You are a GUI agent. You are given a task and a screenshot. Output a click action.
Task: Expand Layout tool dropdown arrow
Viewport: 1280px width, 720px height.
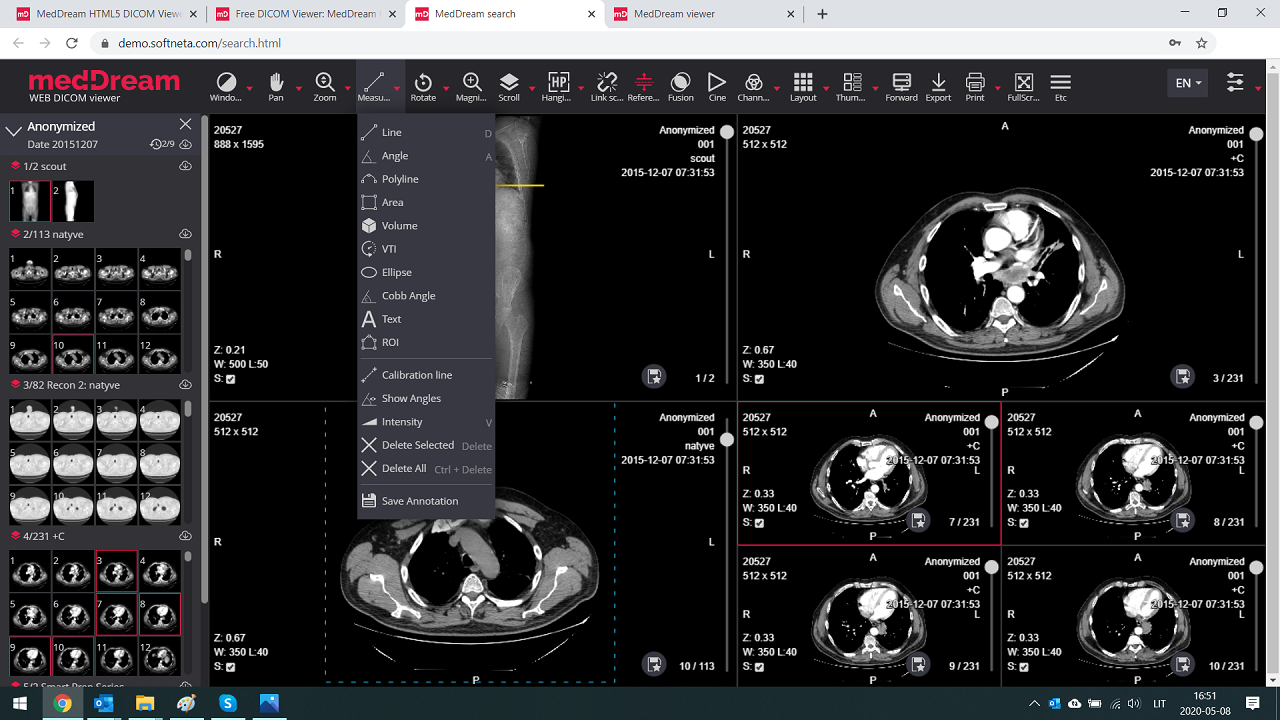826,88
